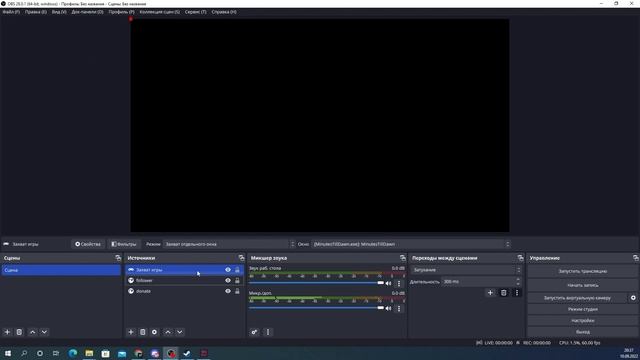Image resolution: width=640 pixels, height=360 pixels.
Task: Delete selected source with trash icon
Action: pyautogui.click(x=142, y=332)
